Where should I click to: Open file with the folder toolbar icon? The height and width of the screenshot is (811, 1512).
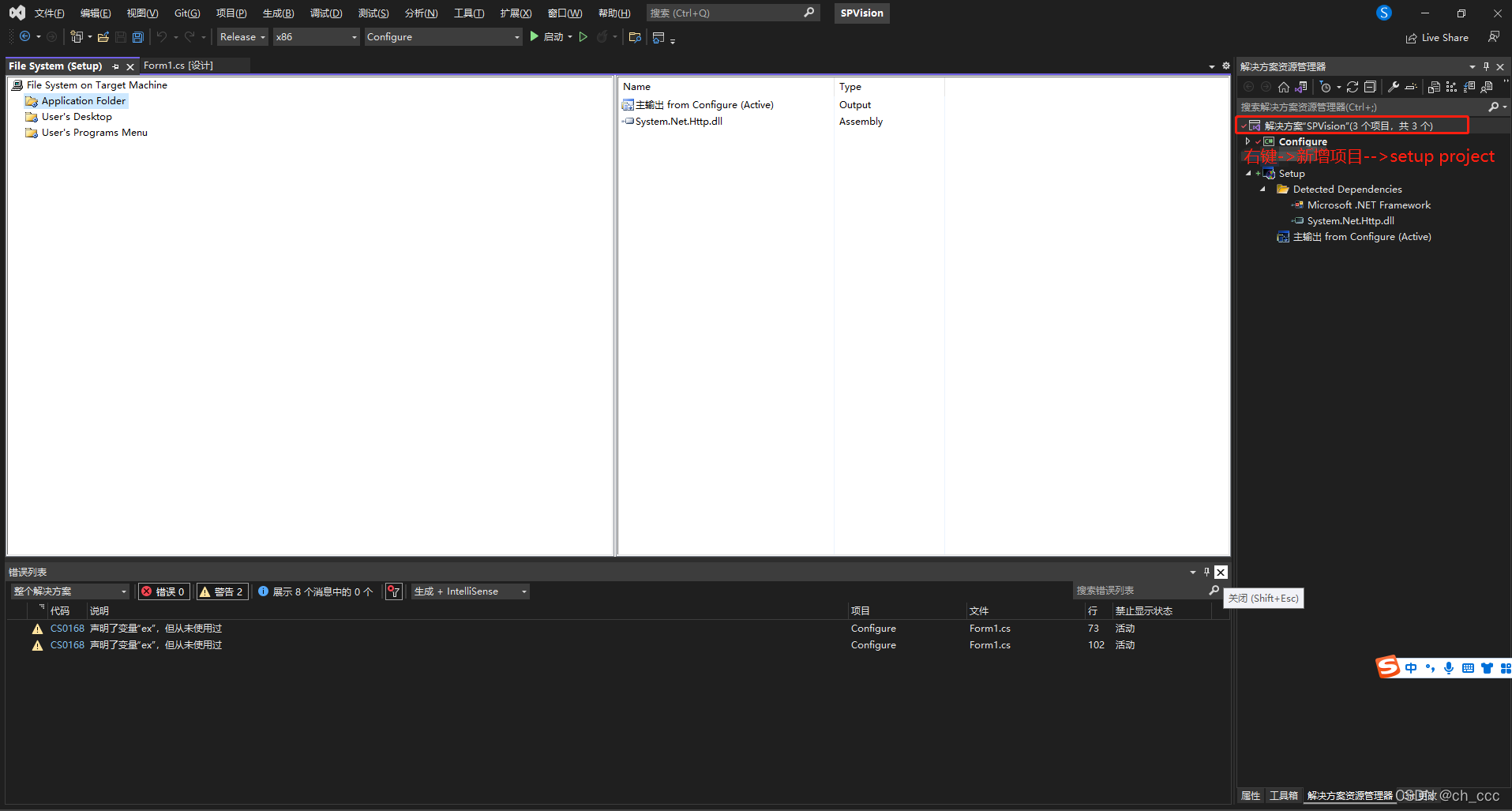point(103,37)
